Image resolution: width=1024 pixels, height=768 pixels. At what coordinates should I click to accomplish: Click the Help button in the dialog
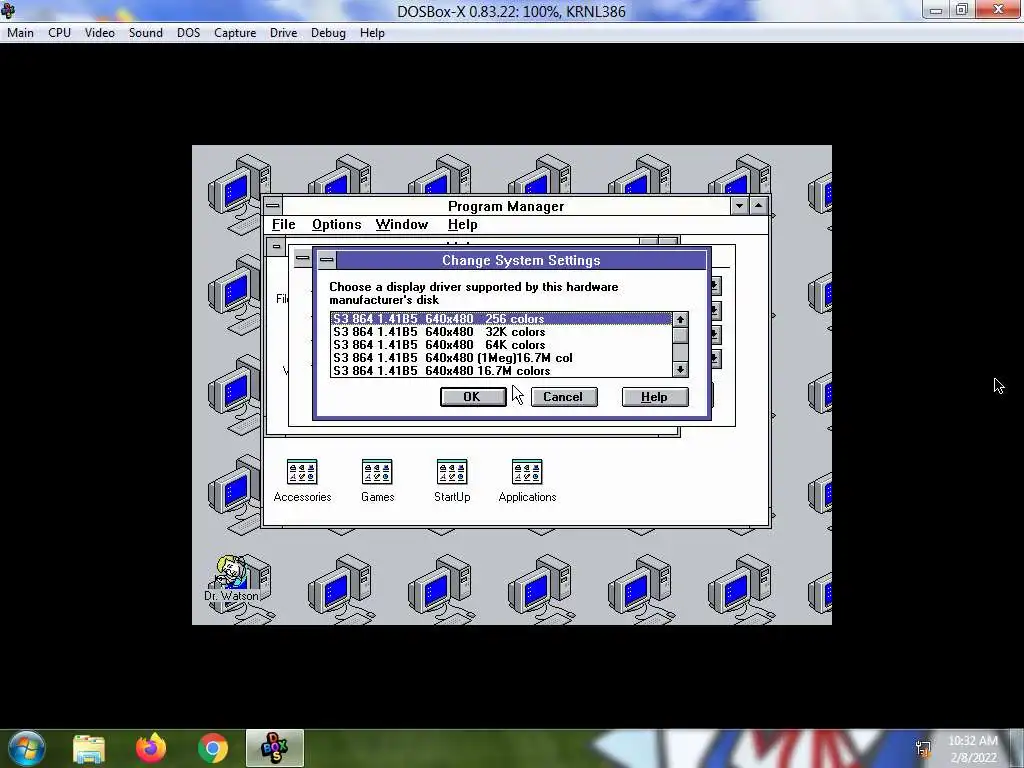[654, 397]
